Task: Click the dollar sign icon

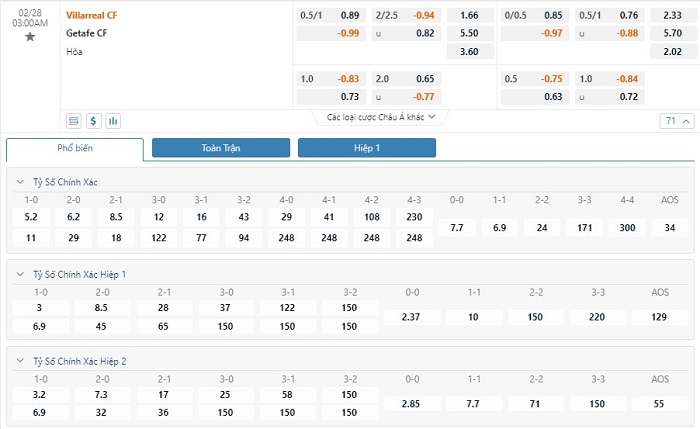Action: (93, 121)
